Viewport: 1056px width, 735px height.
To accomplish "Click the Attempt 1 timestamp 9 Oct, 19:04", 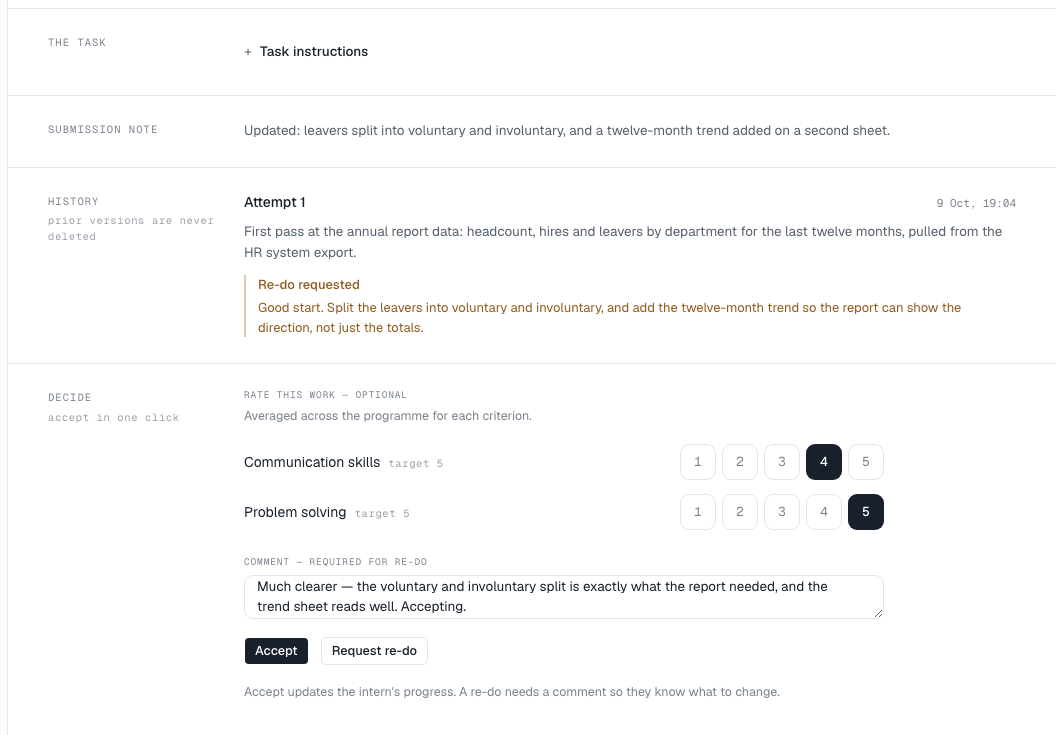I will coord(976,203).
